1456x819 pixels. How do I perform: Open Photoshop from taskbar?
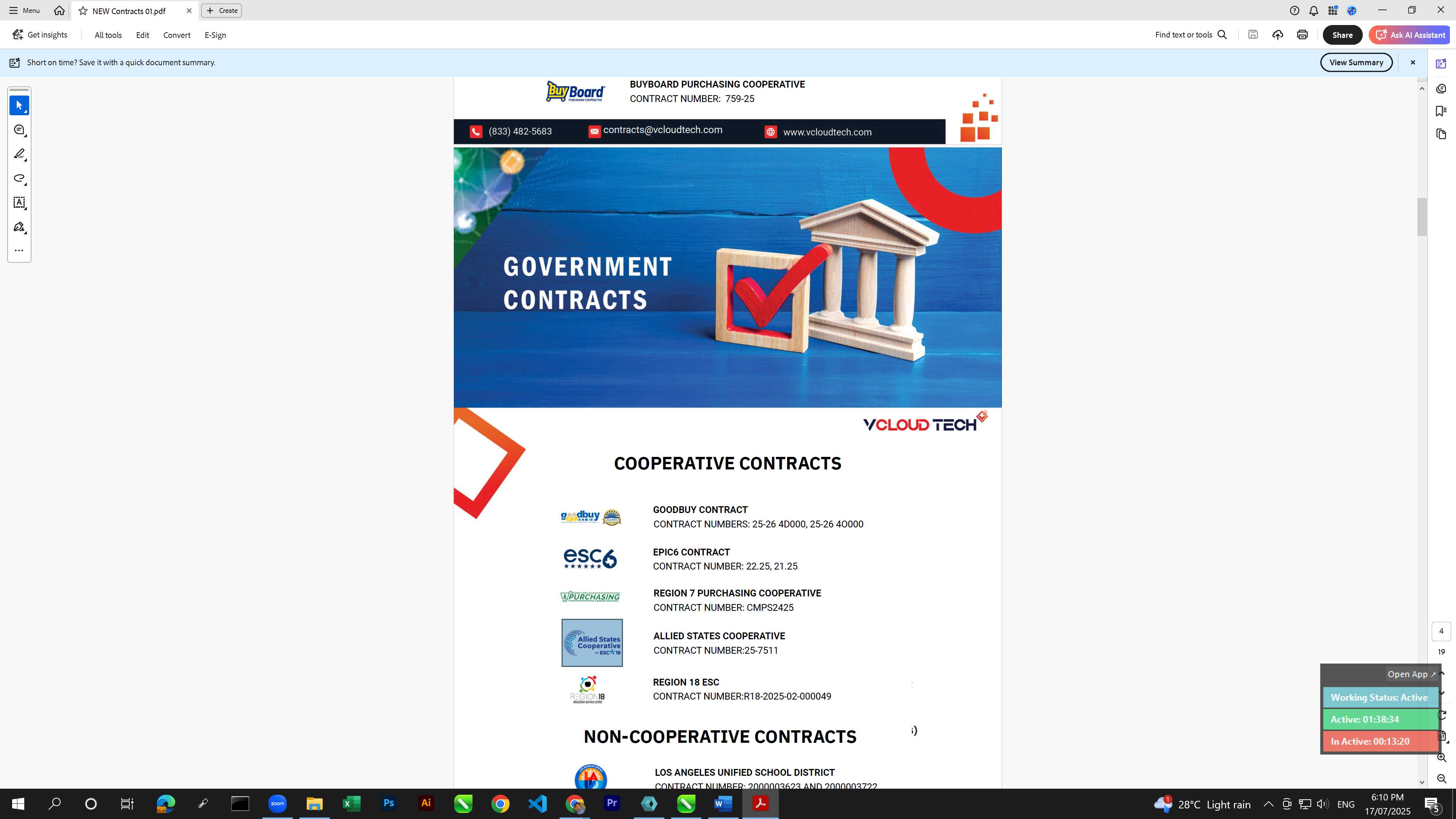389,804
